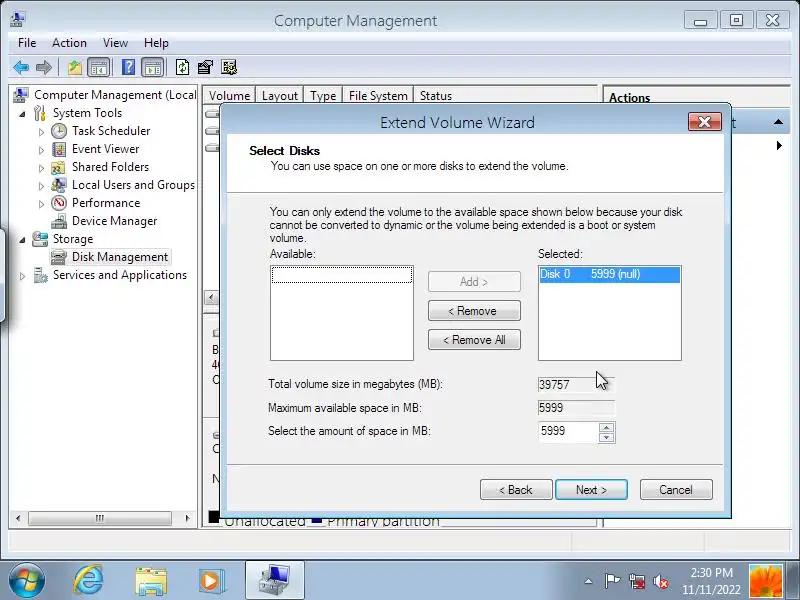Launch Internet Explorer from taskbar
Image resolution: width=800 pixels, height=600 pixels.
[x=88, y=581]
